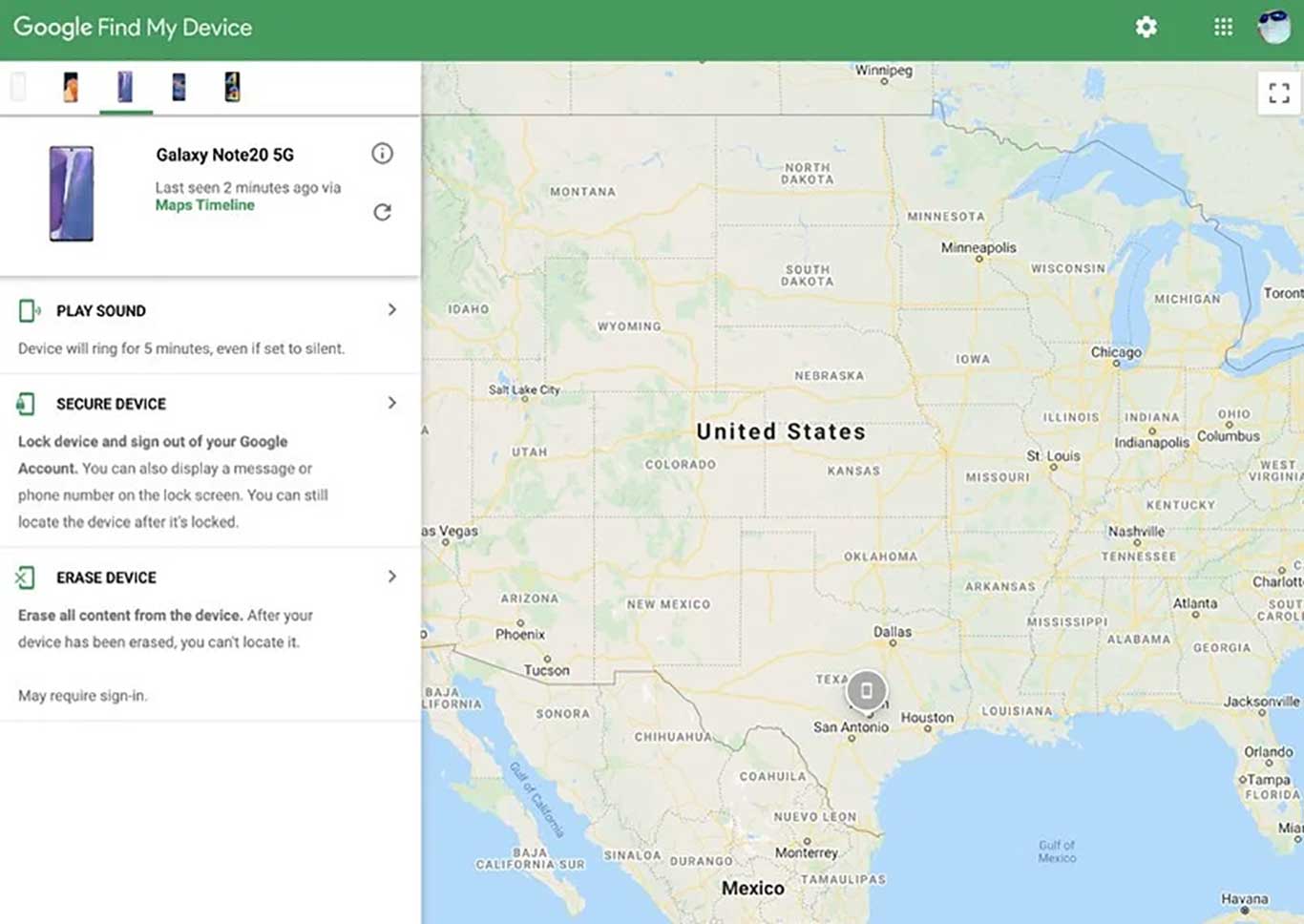Click the Nebraska state label

tap(829, 376)
